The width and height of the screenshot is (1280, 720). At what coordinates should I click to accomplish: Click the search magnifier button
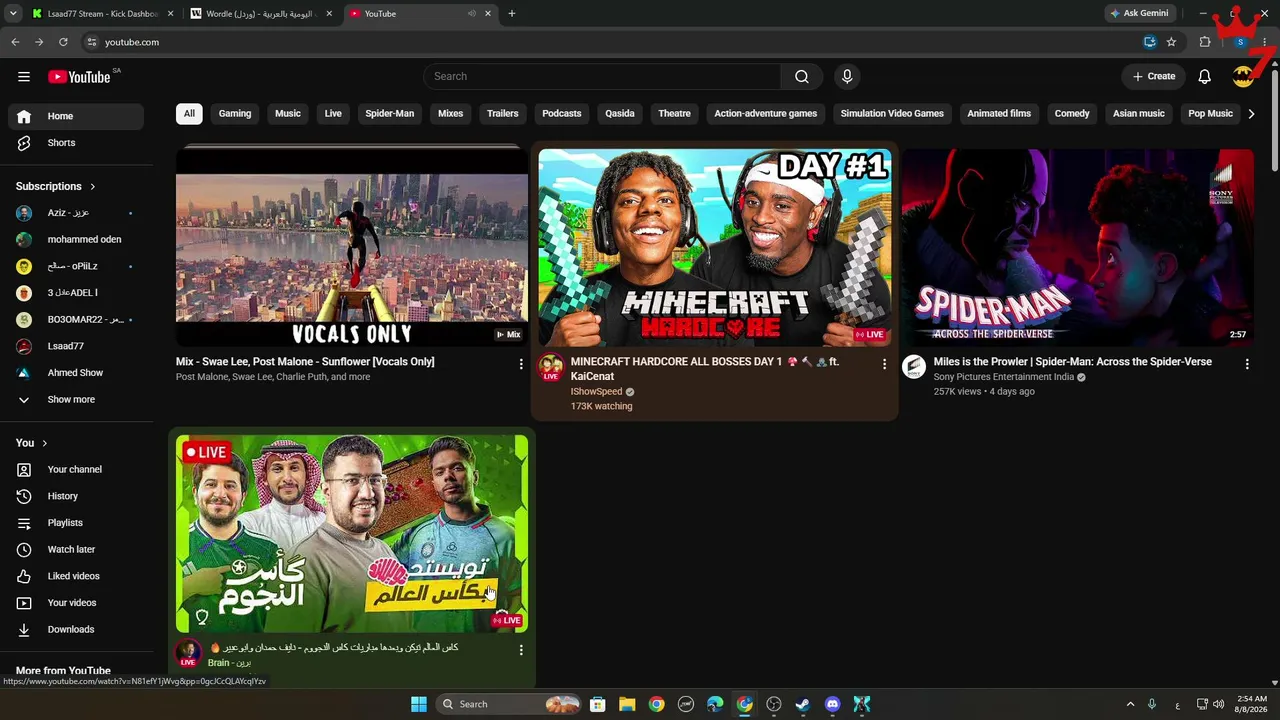tap(802, 77)
